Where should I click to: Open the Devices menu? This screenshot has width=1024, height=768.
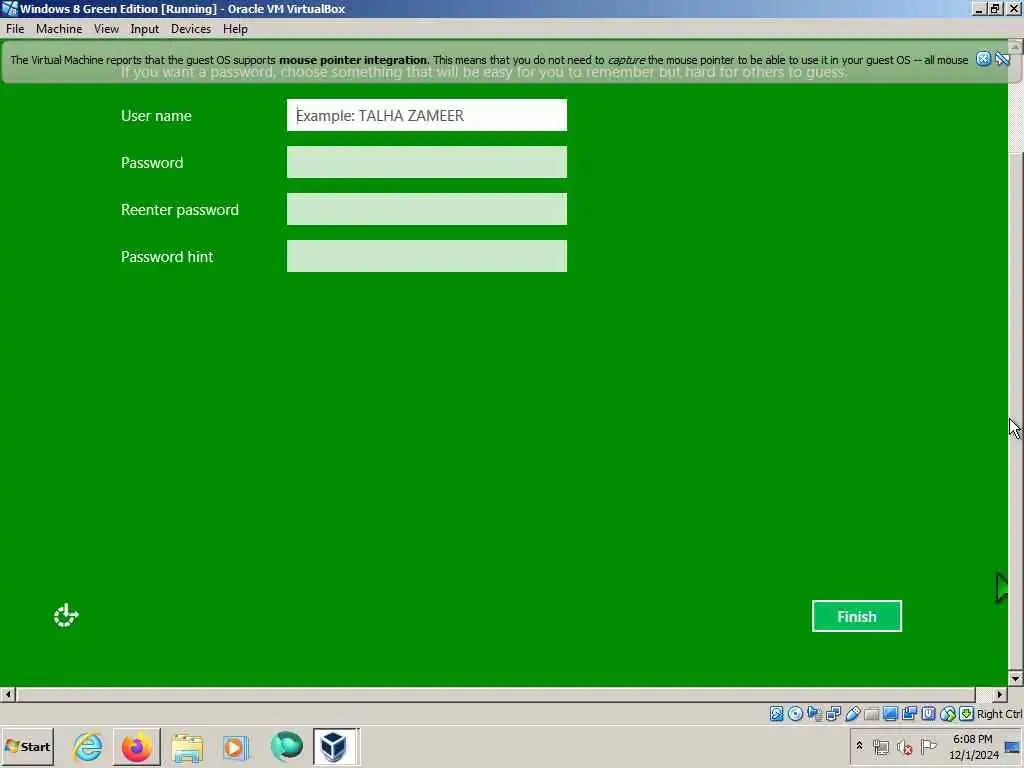[191, 29]
